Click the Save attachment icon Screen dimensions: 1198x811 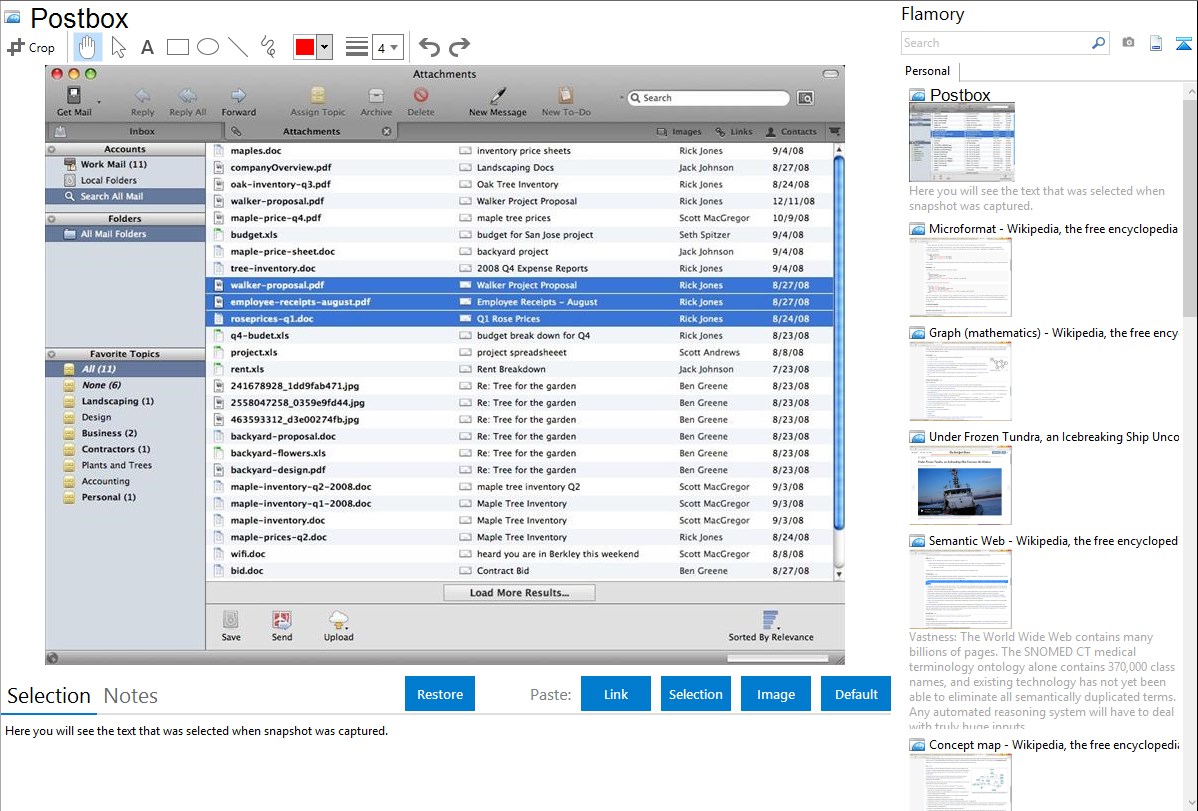click(231, 620)
